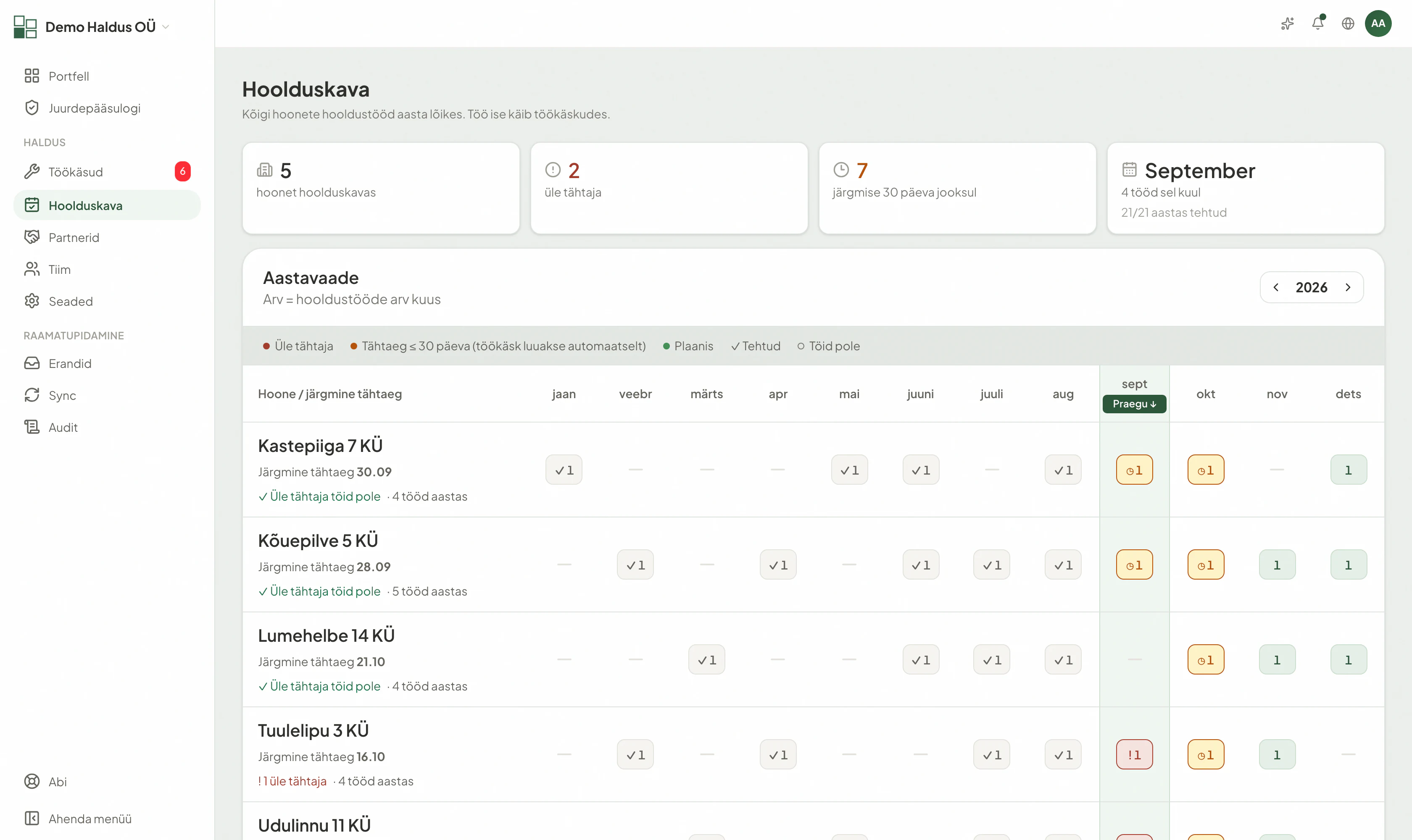Open the Partnerid page
Image resolution: width=1412 pixels, height=840 pixels.
107,237
